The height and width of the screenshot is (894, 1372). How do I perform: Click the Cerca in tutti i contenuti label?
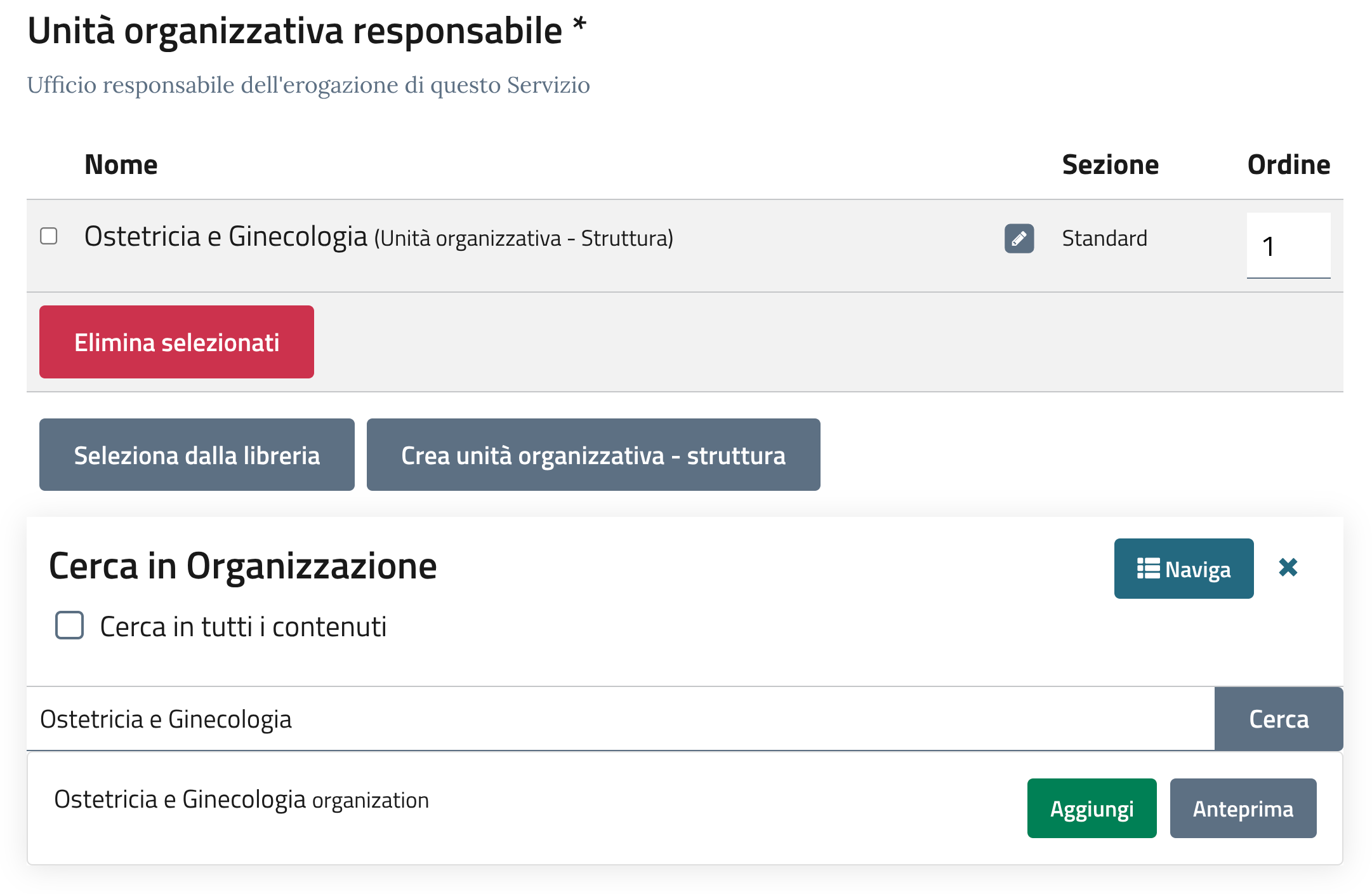(x=243, y=627)
